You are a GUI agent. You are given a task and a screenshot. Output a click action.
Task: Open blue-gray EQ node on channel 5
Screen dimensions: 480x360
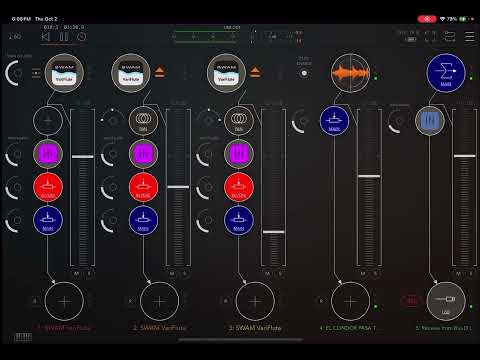(x=430, y=121)
